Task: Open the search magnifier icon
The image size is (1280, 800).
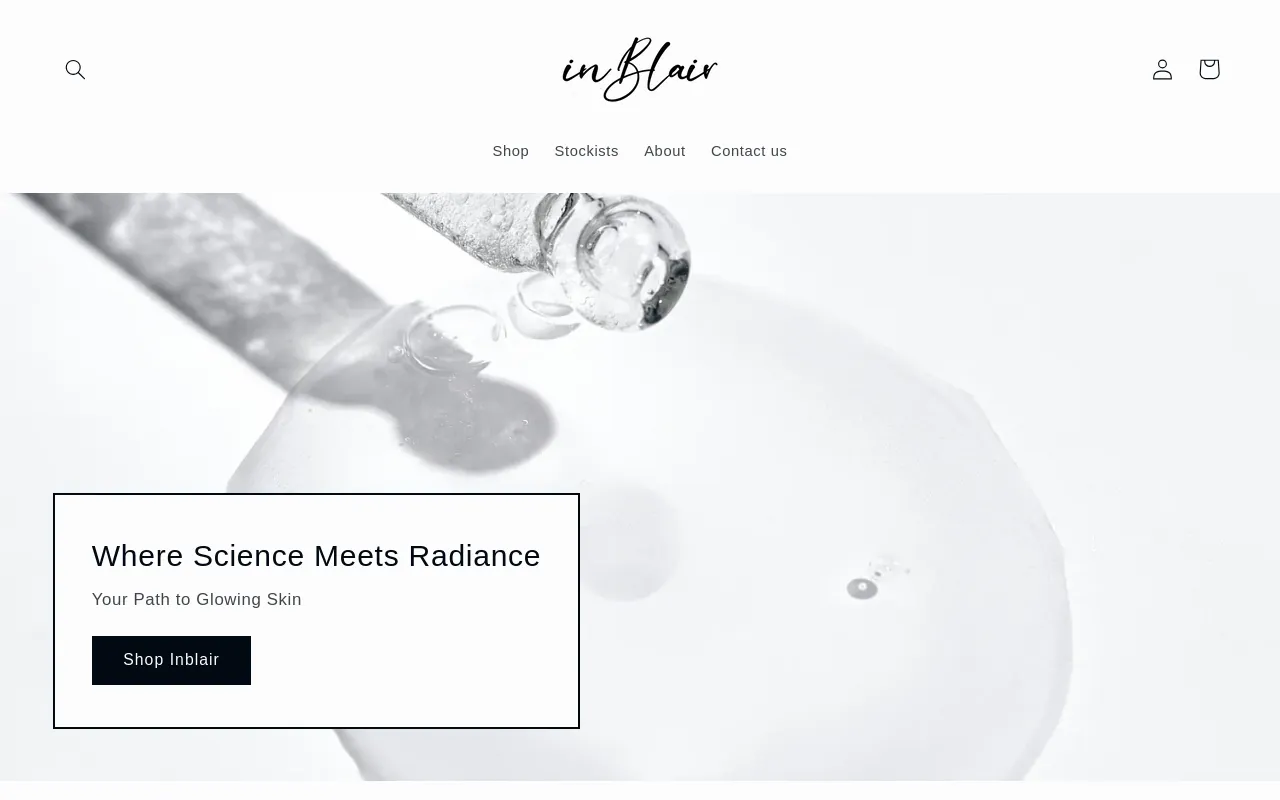Action: click(75, 69)
